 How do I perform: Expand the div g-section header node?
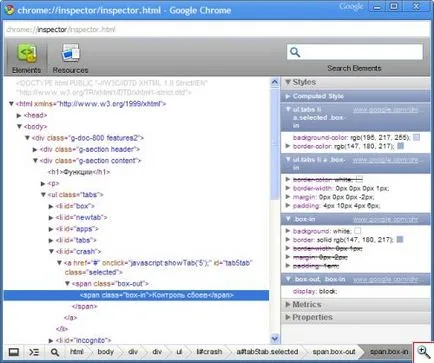tap(35, 149)
